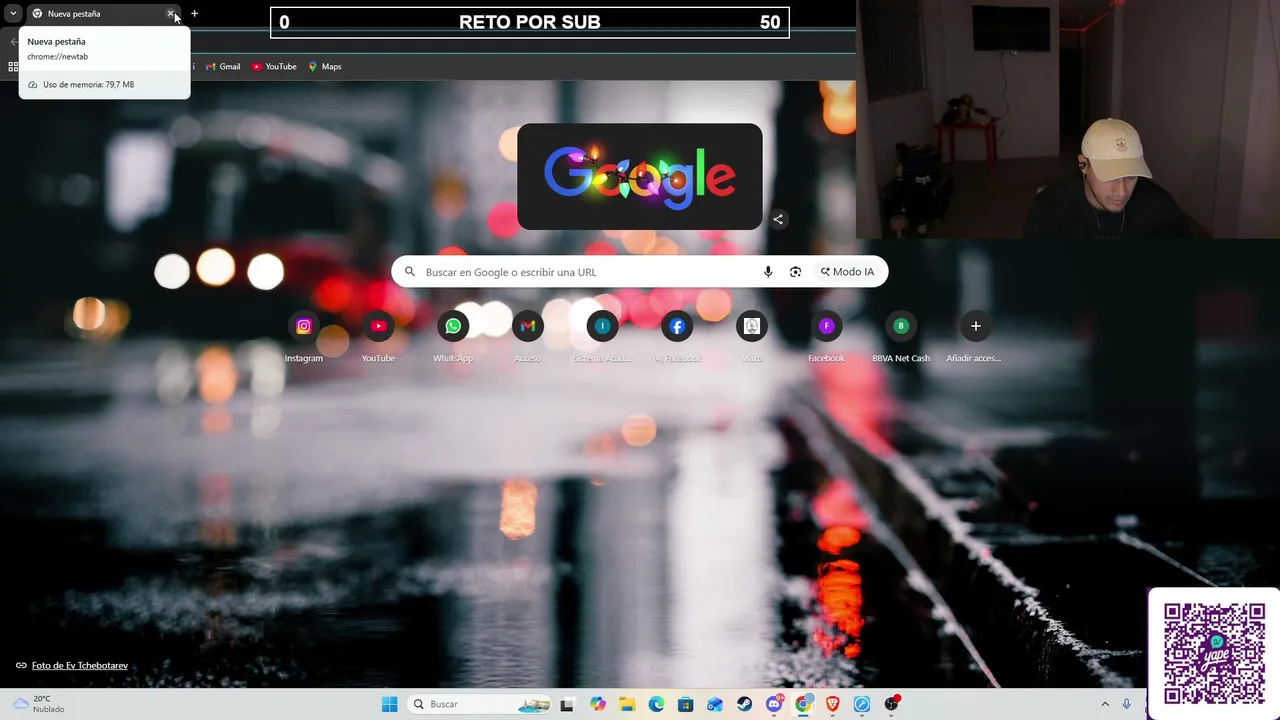Show hidden system tray icons
Screen dimensions: 1280x720
tap(1105, 704)
